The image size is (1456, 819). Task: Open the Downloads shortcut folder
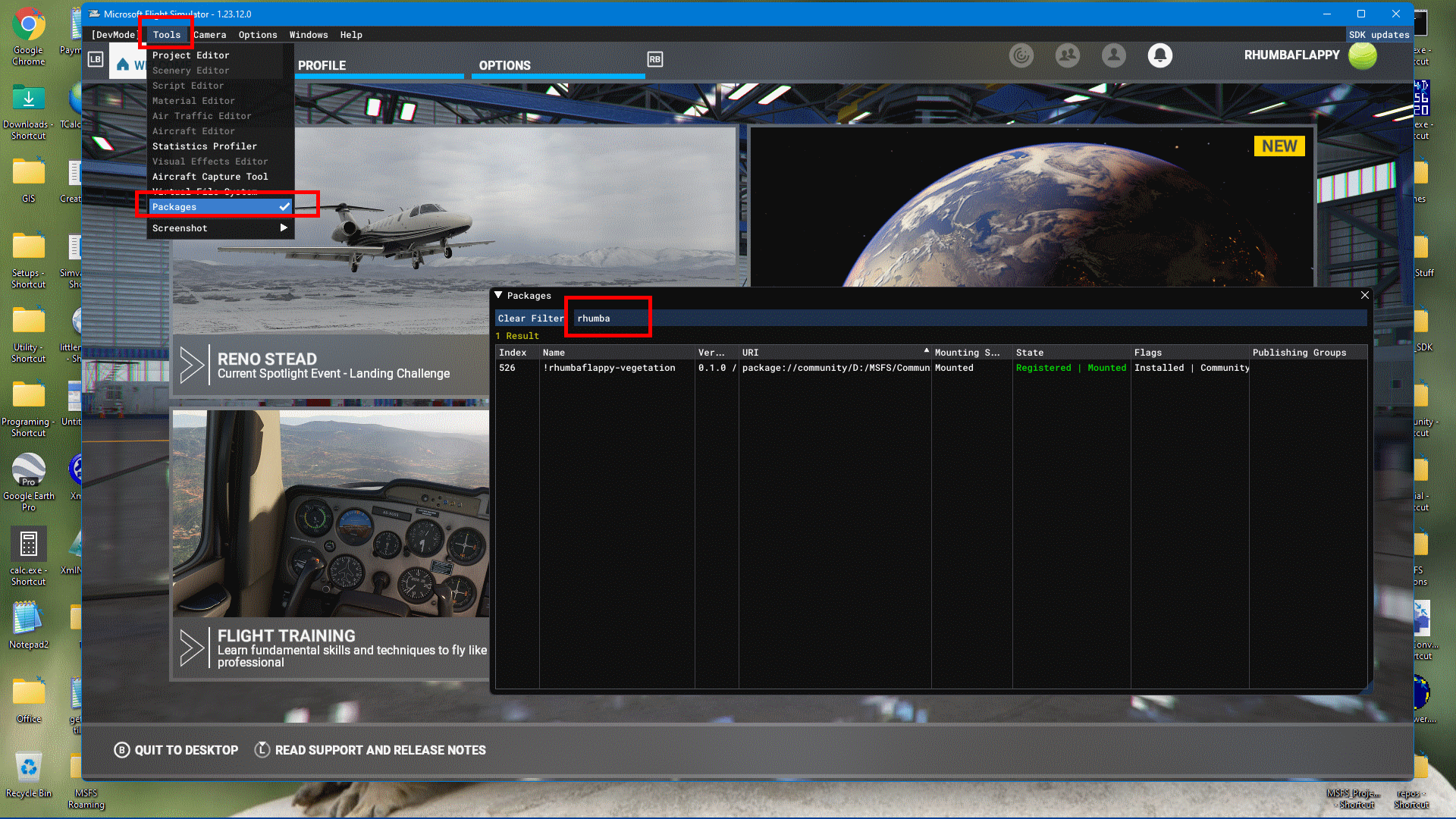(28, 111)
